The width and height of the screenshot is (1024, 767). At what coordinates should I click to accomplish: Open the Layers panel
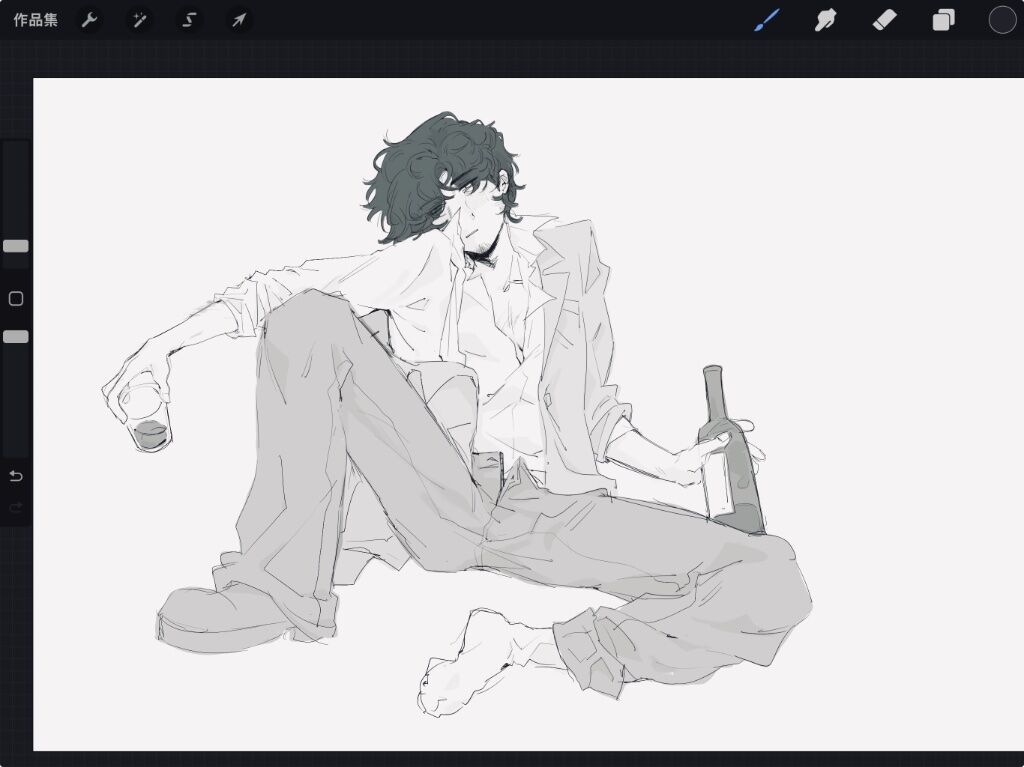[x=943, y=20]
